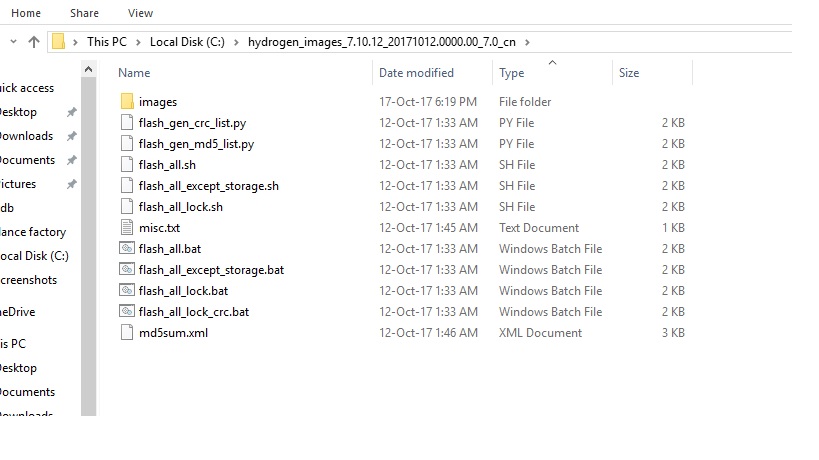Click the File folder type cell
819x460 pixels.
(x=525, y=102)
